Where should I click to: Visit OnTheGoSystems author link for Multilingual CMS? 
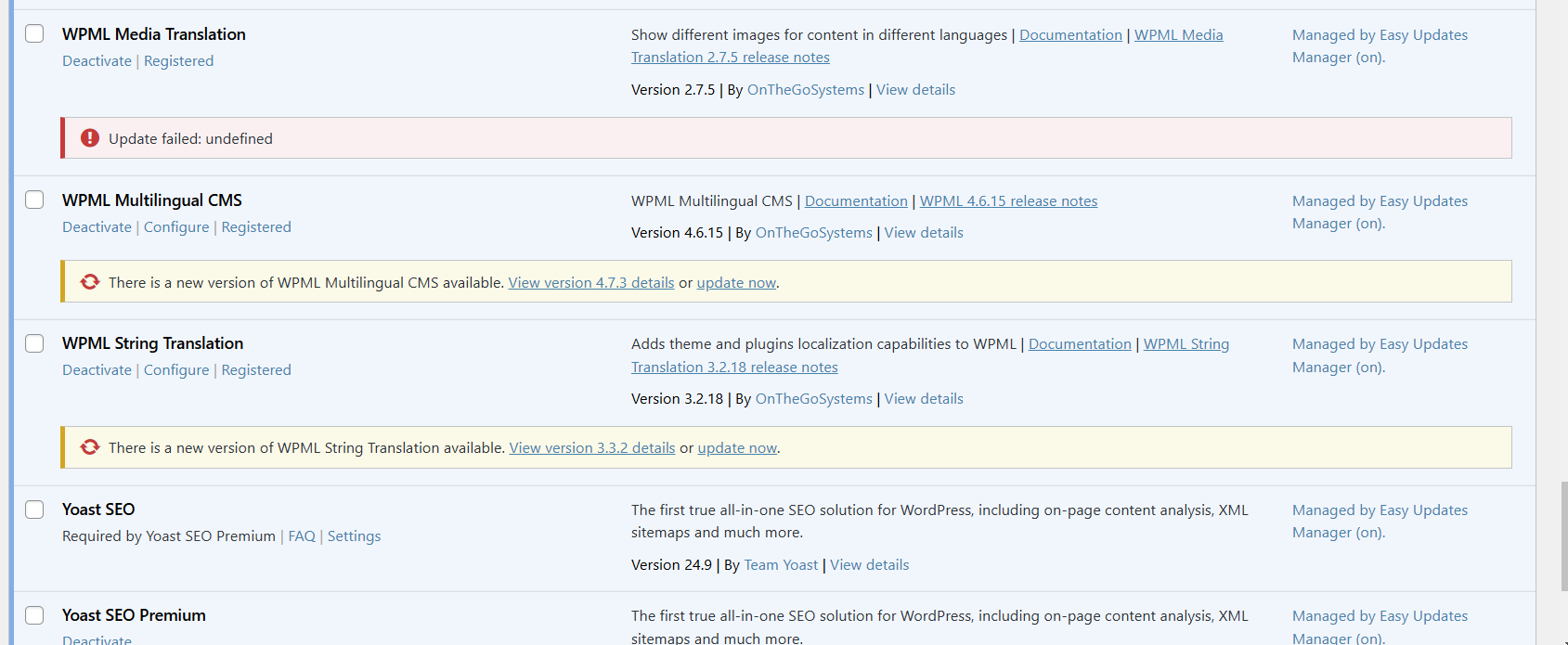point(814,233)
